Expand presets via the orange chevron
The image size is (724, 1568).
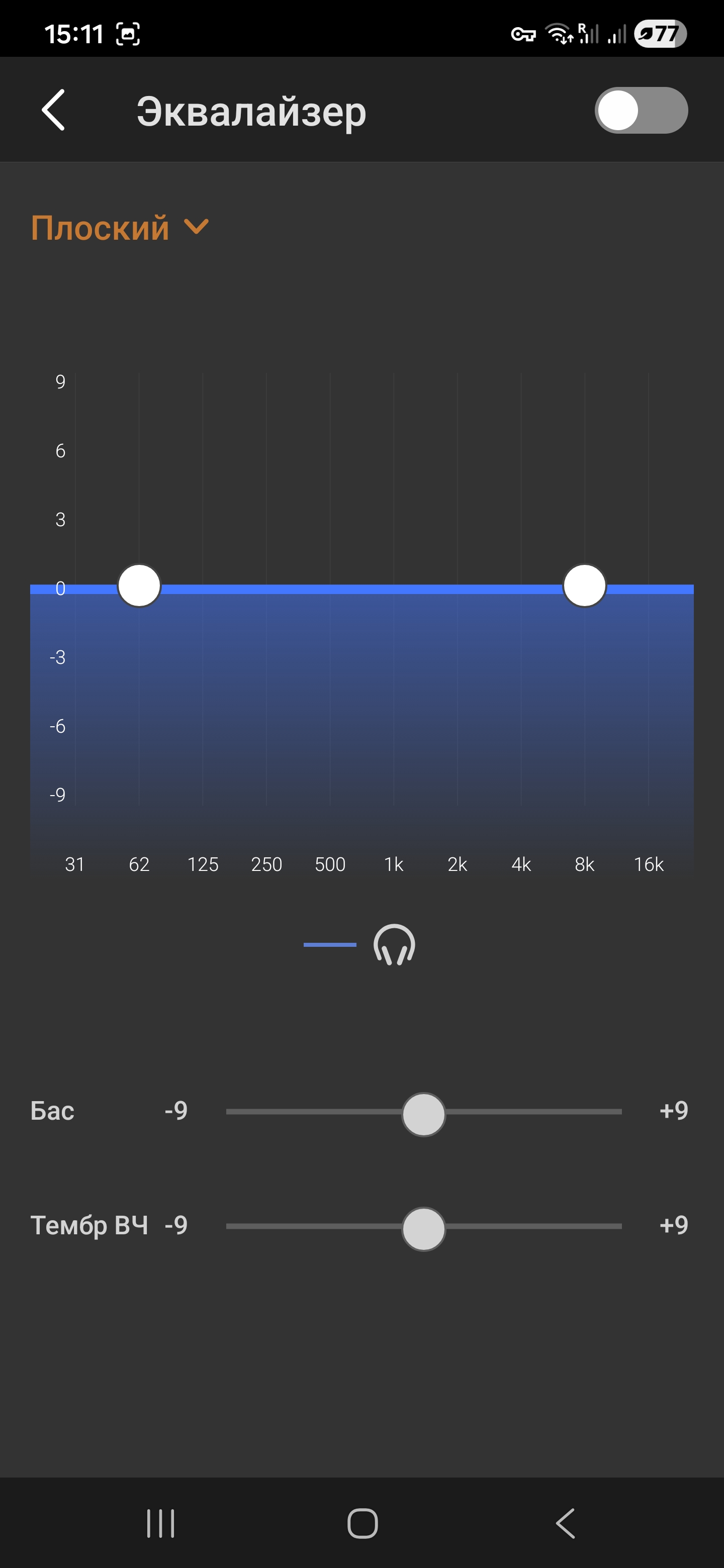point(196,227)
